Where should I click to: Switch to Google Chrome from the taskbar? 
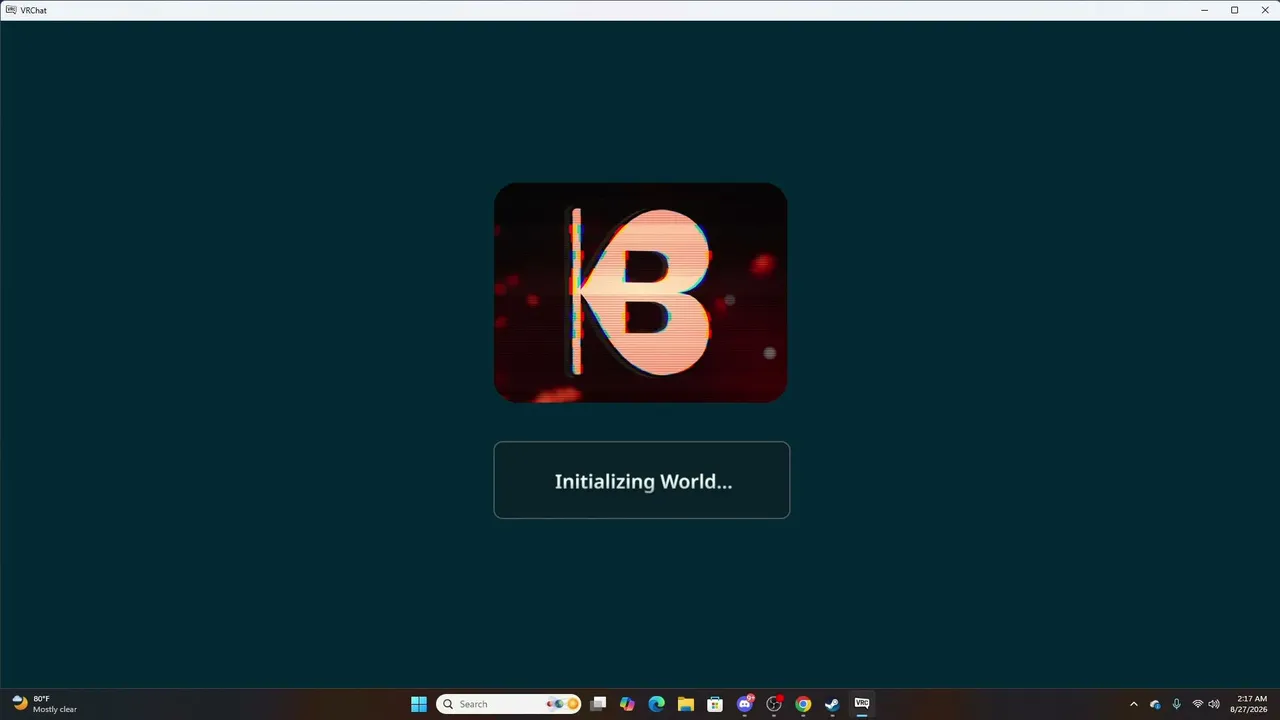803,704
